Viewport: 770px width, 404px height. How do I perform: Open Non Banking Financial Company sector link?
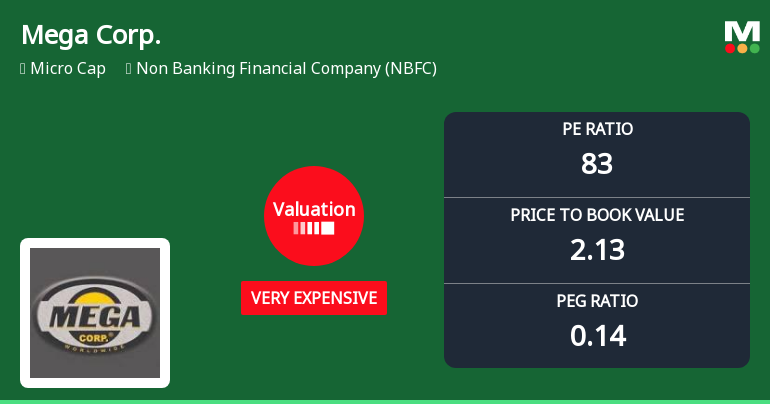tap(286, 69)
